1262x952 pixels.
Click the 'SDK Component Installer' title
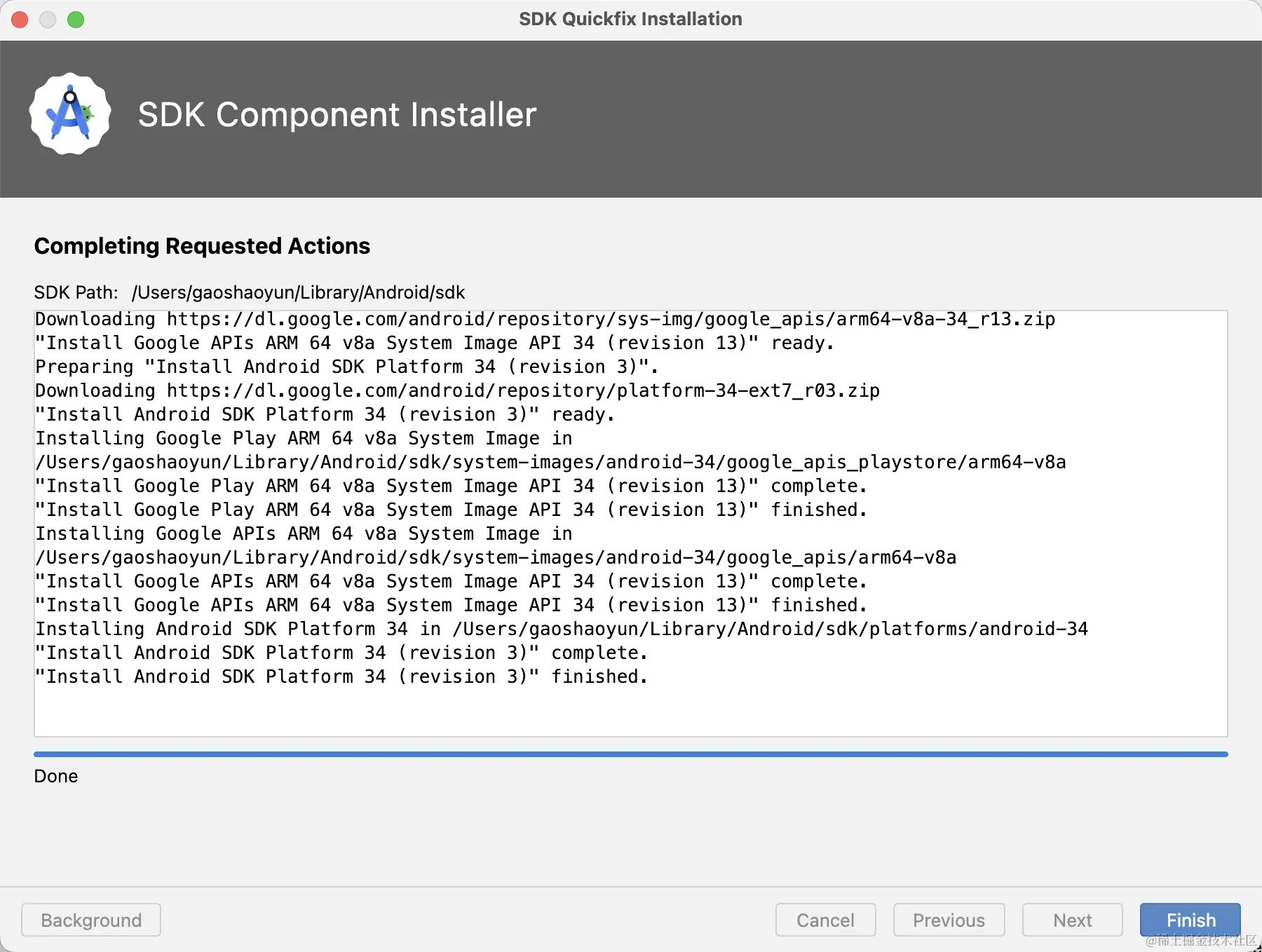337,115
